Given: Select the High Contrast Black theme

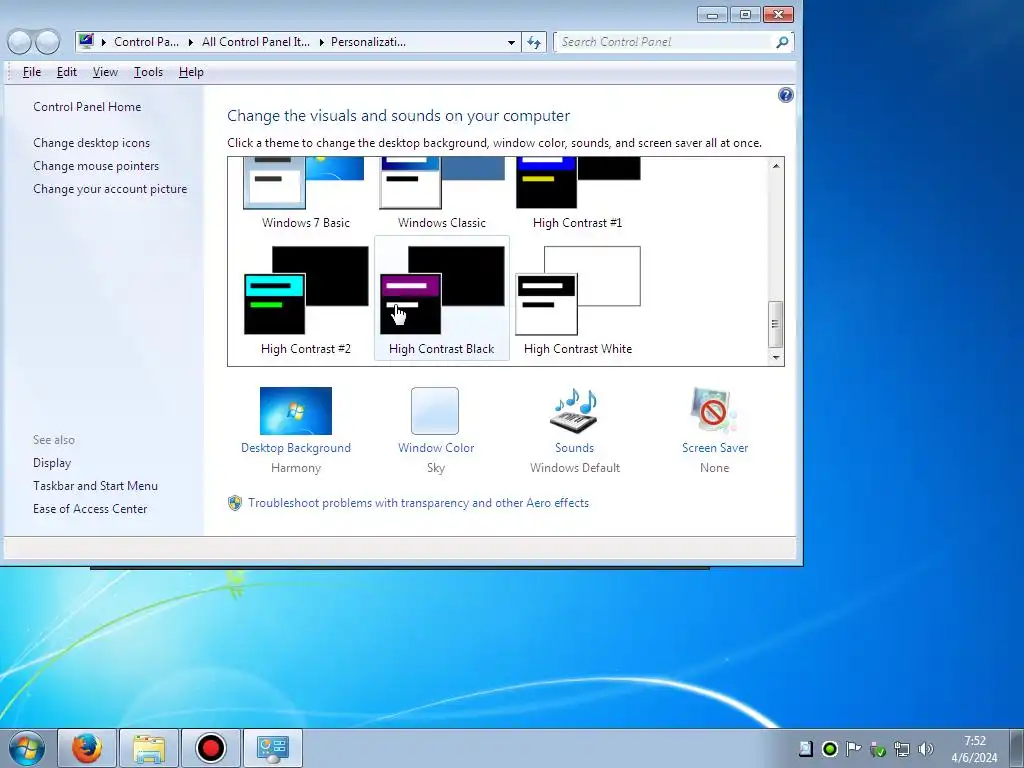Looking at the screenshot, I should point(442,298).
